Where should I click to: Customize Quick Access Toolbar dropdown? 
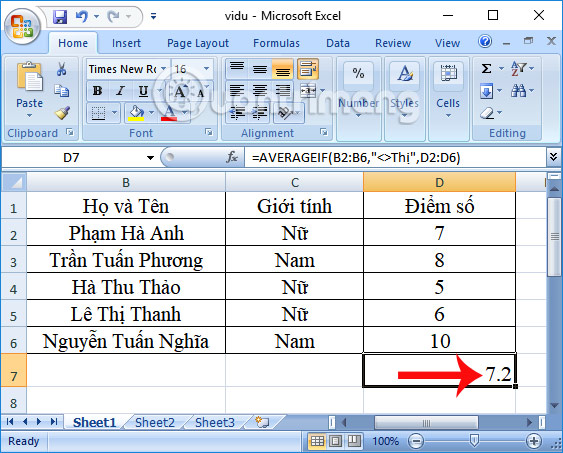[x=154, y=16]
